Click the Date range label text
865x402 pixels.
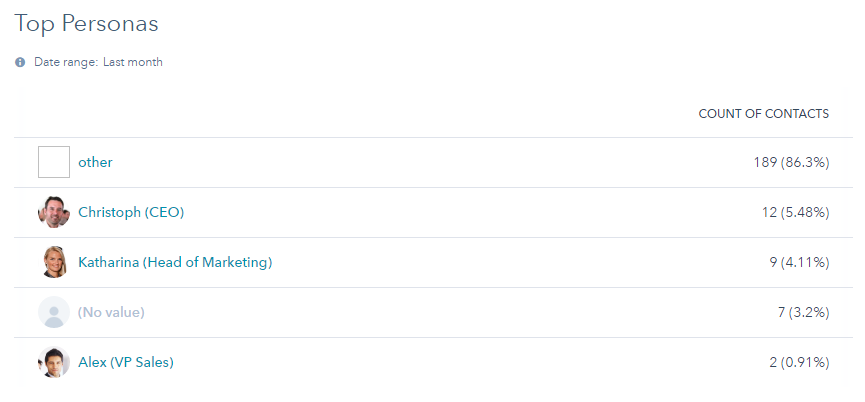coord(66,62)
